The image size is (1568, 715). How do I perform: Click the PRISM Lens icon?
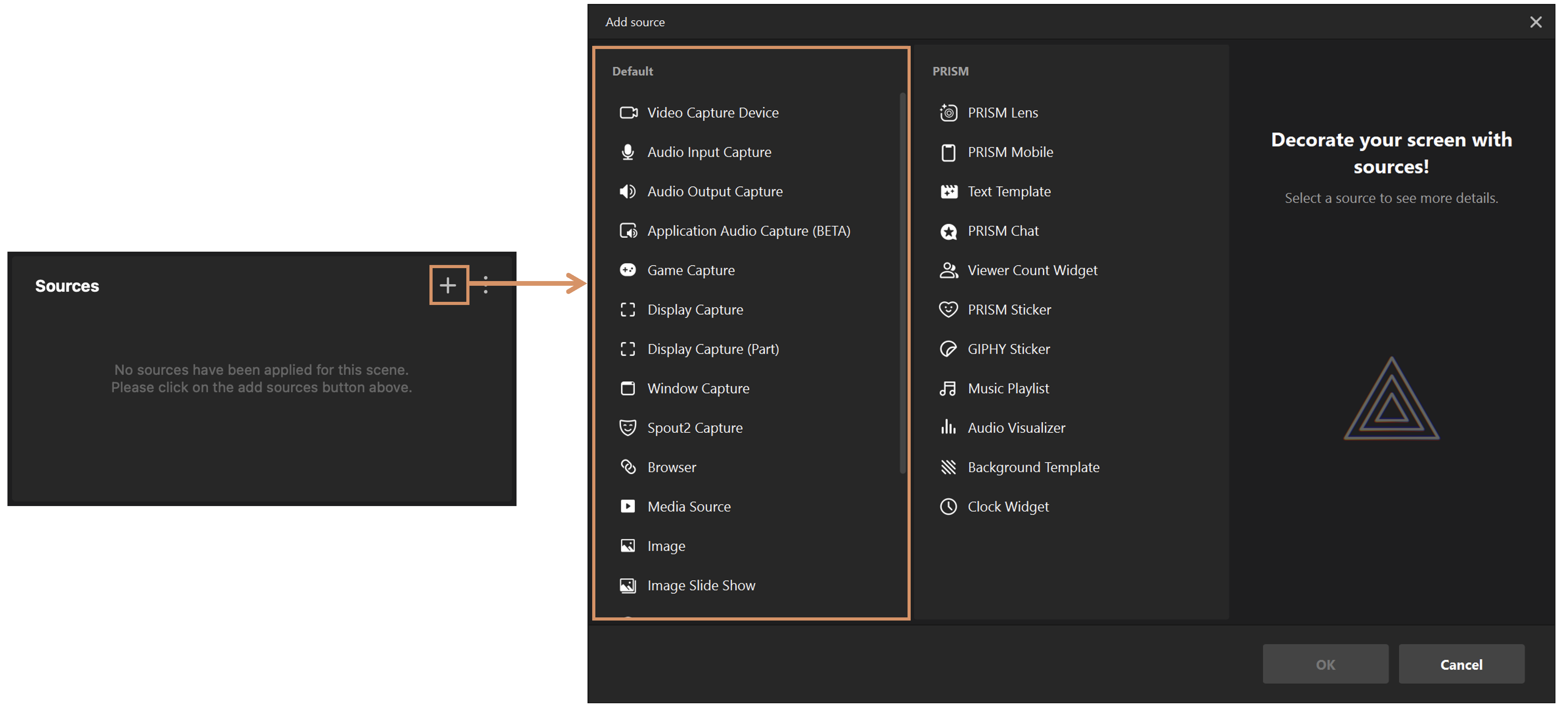[x=948, y=113]
